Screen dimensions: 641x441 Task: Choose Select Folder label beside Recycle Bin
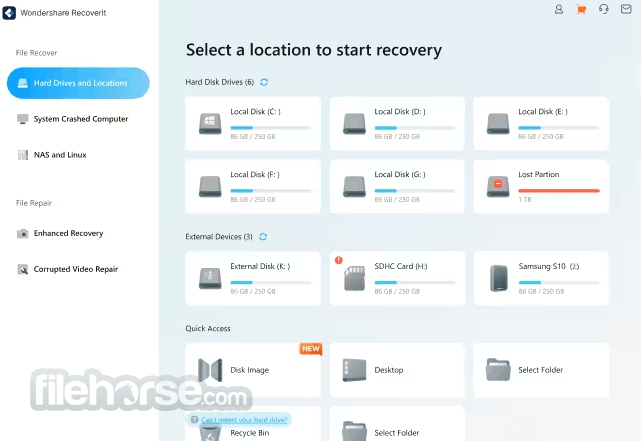(x=397, y=433)
